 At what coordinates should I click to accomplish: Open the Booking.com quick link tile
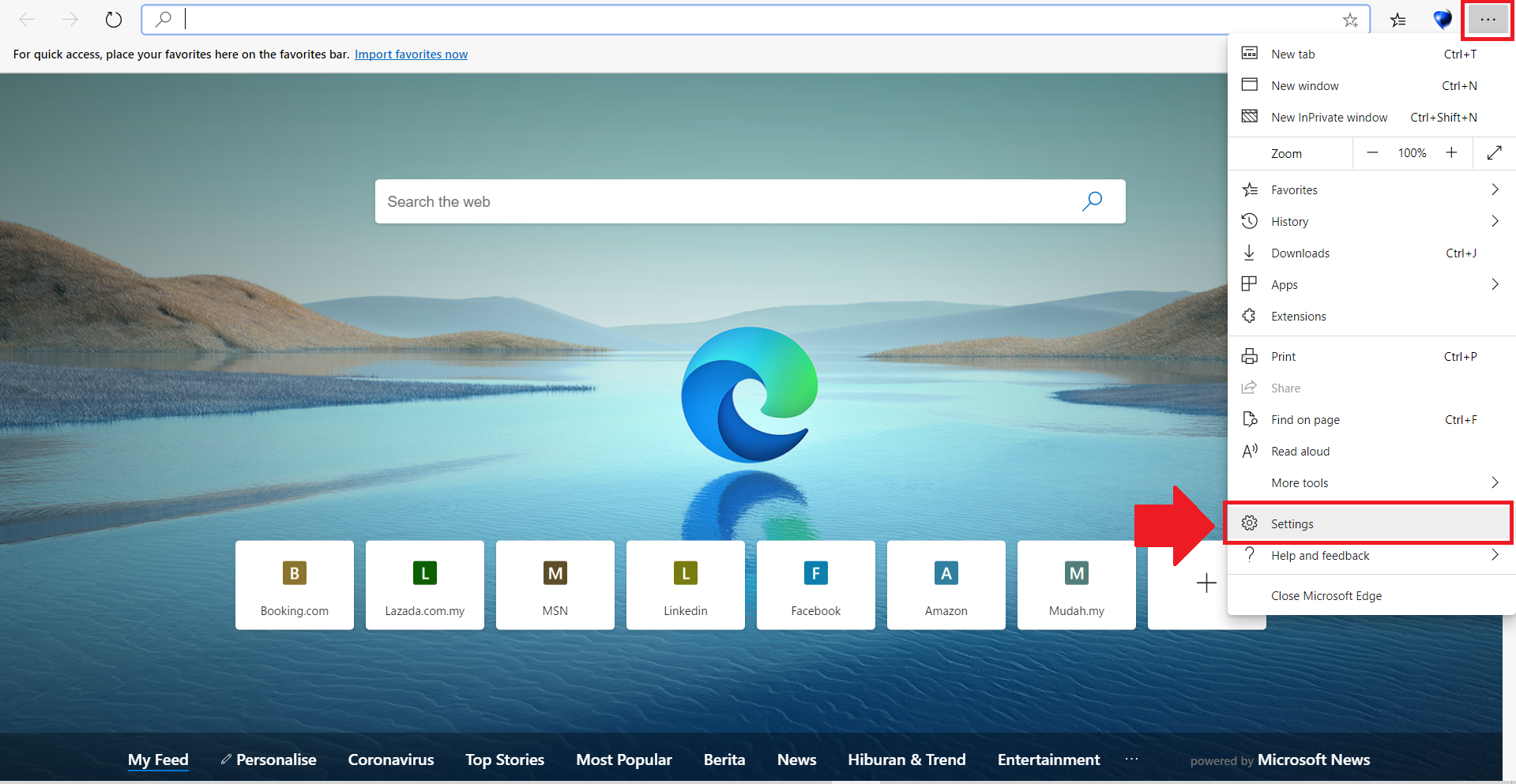pos(295,585)
